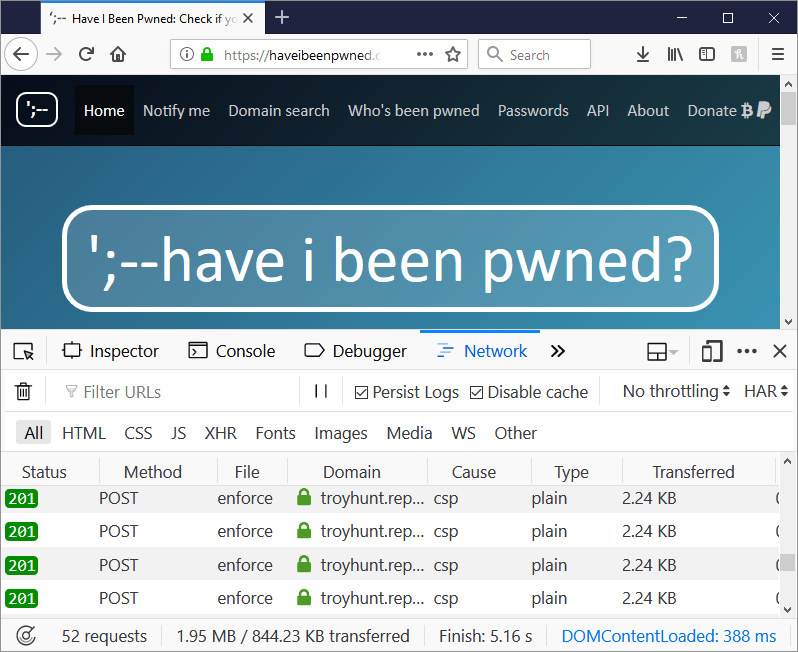The width and height of the screenshot is (798, 652).
Task: Open the downloads arrow icon
Action: (643, 54)
